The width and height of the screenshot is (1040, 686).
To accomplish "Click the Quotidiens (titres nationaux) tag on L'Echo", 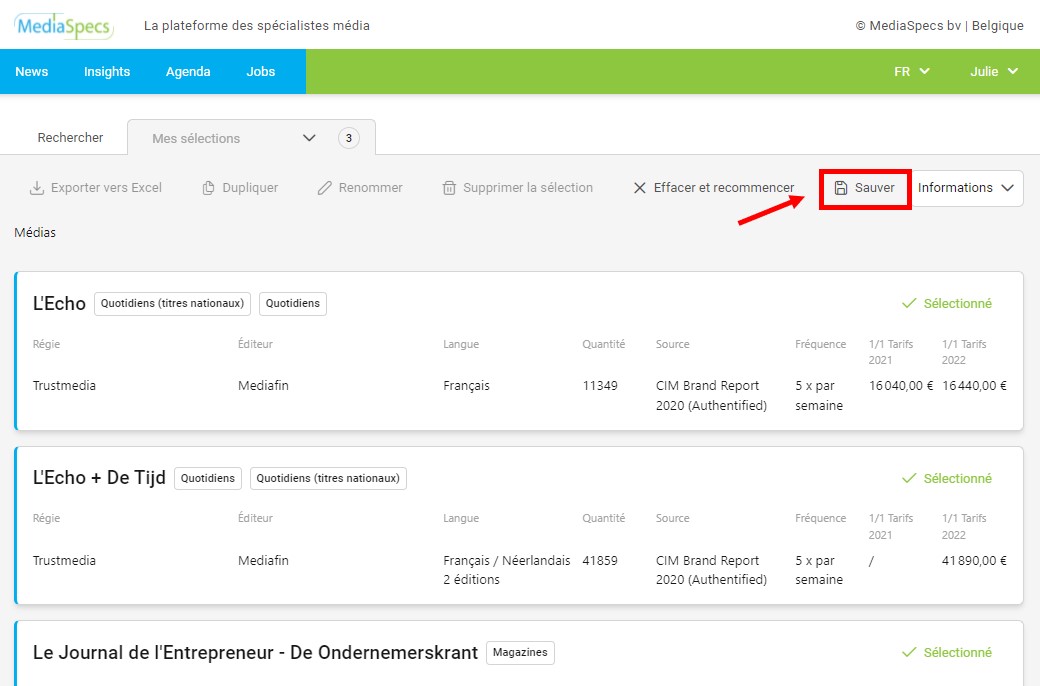I will click(172, 303).
